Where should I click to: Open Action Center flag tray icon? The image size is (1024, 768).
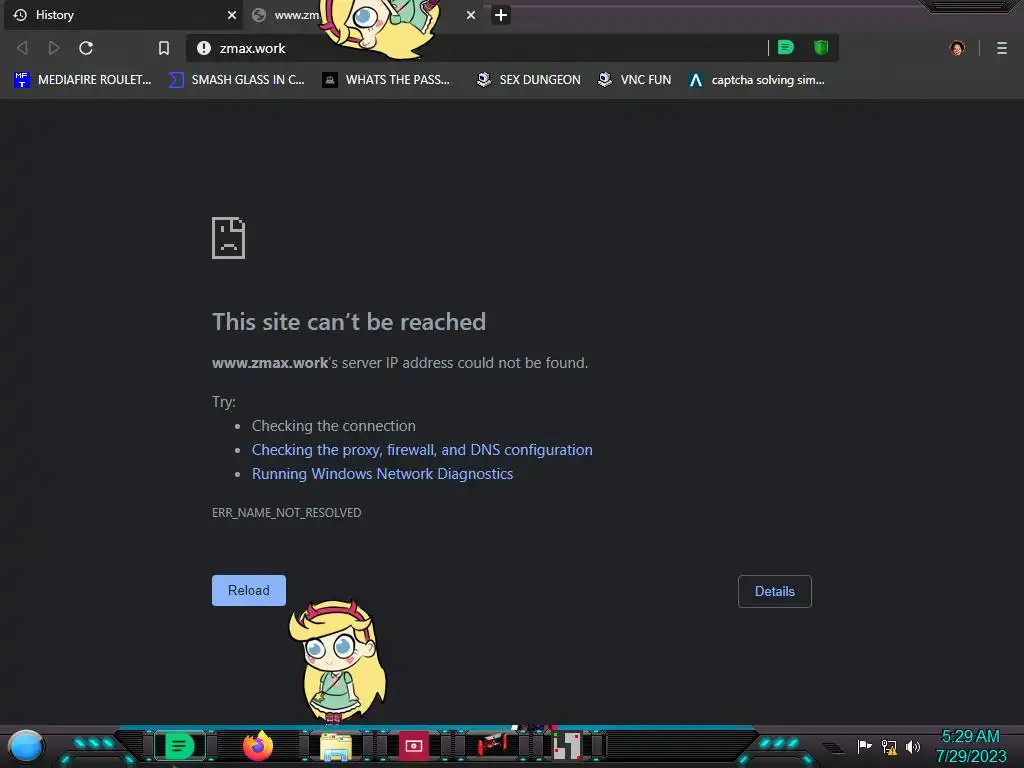click(865, 746)
